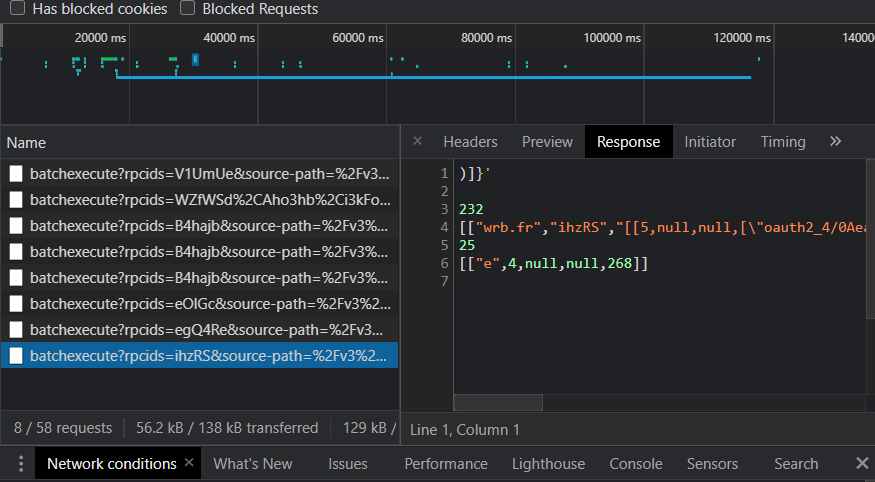This screenshot has width=875, height=482.
Task: Toggle the Blocked Requests checkbox
Action: coord(188,9)
